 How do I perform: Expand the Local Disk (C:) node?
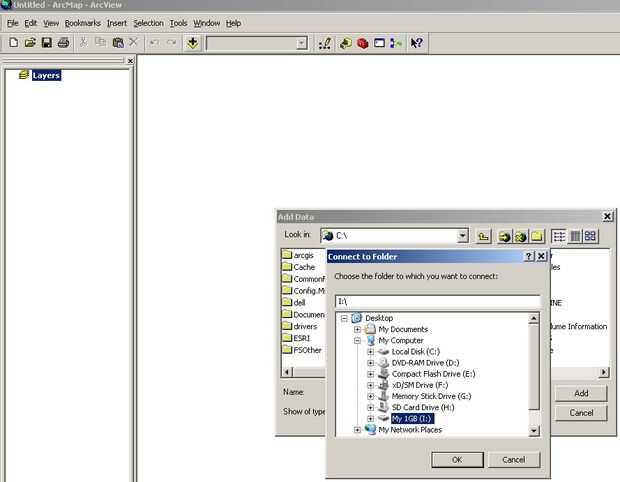coord(370,352)
